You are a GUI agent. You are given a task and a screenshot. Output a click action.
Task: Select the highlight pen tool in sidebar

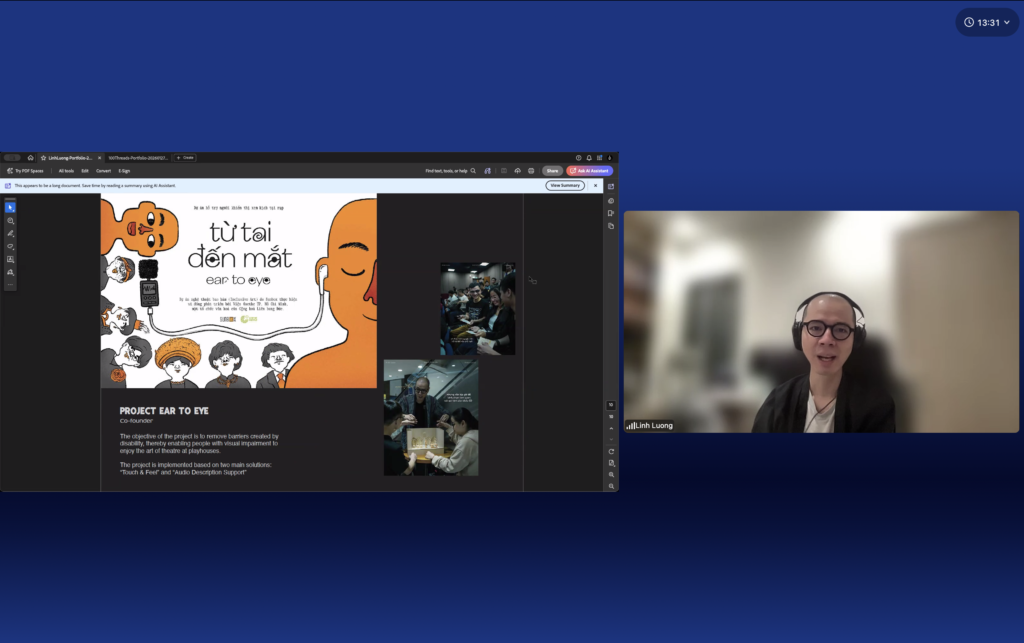pyautogui.click(x=10, y=234)
